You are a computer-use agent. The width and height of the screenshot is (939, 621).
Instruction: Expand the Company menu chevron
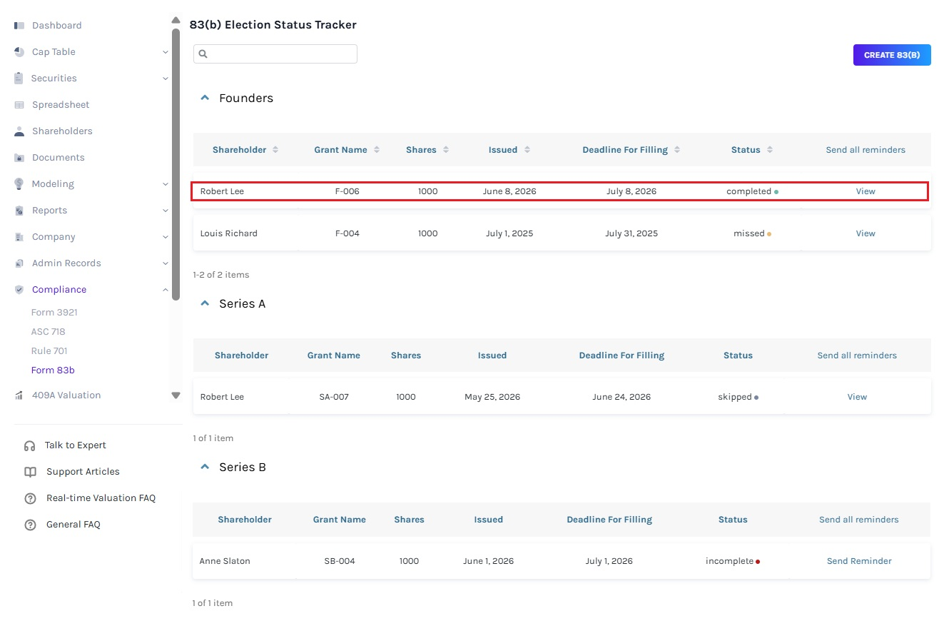tap(165, 237)
